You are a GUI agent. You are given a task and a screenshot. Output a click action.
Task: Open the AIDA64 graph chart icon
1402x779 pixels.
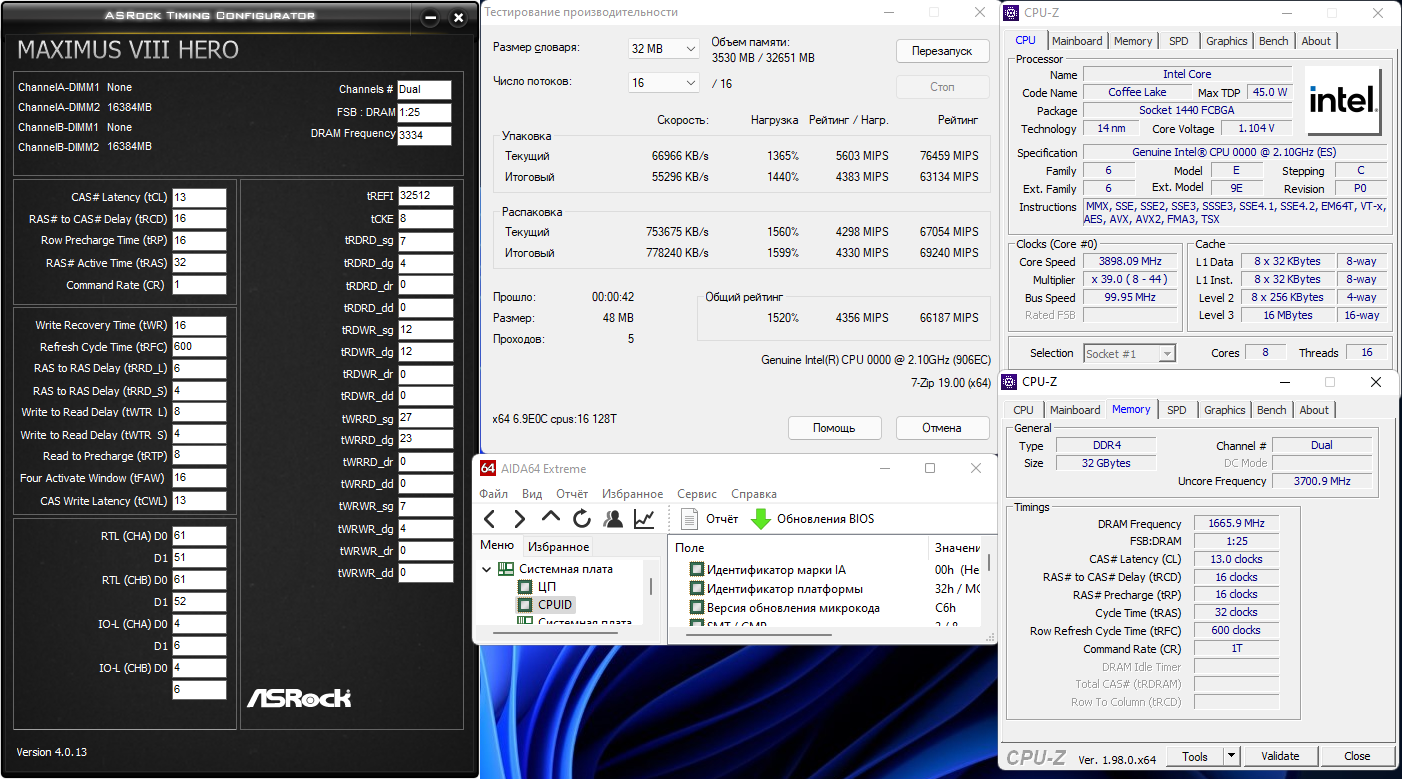tap(644, 519)
